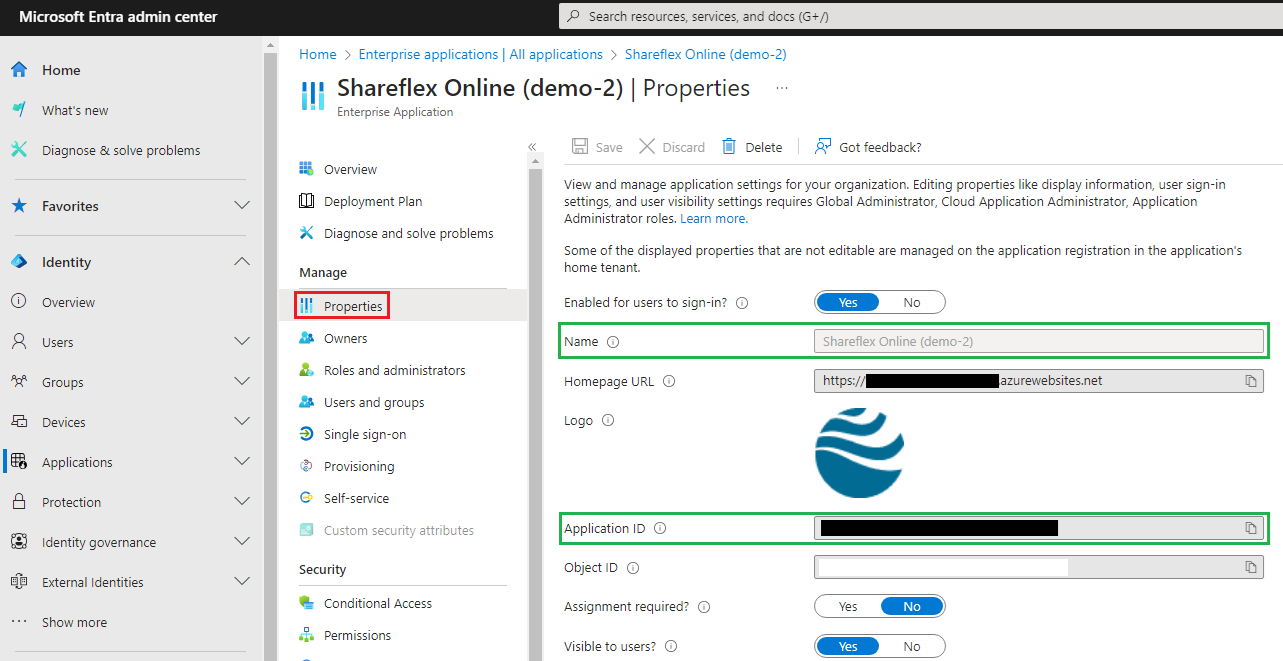
Task: Copy the Object ID value
Action: [x=1250, y=567]
